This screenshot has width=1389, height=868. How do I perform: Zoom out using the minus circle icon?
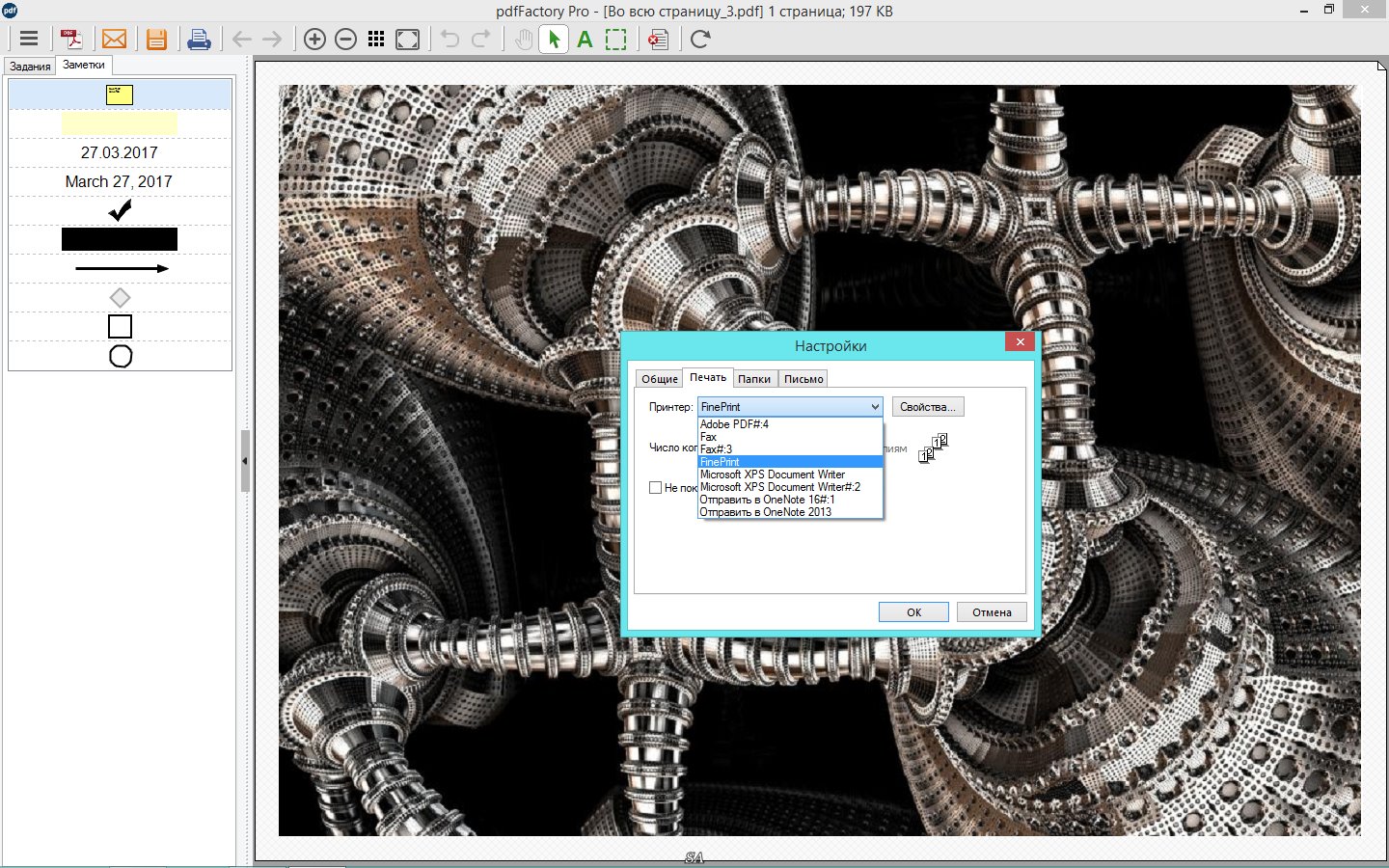(345, 39)
